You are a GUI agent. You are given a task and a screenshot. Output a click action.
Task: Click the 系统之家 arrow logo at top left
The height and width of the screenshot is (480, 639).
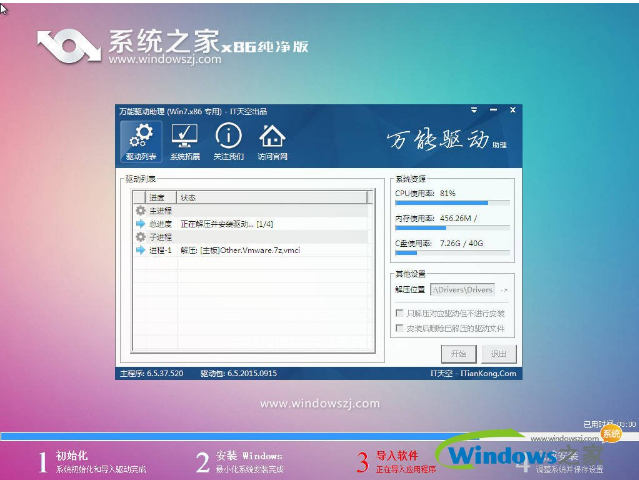(69, 46)
